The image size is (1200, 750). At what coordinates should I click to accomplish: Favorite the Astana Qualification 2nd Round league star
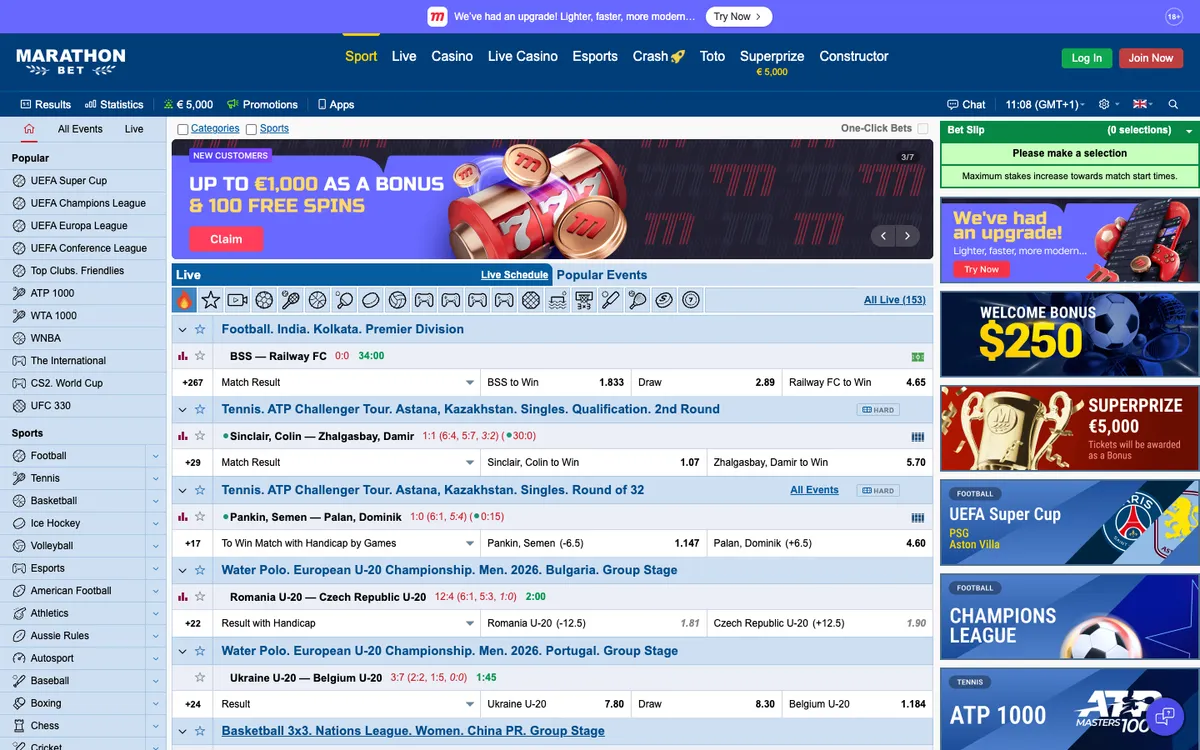pos(200,409)
